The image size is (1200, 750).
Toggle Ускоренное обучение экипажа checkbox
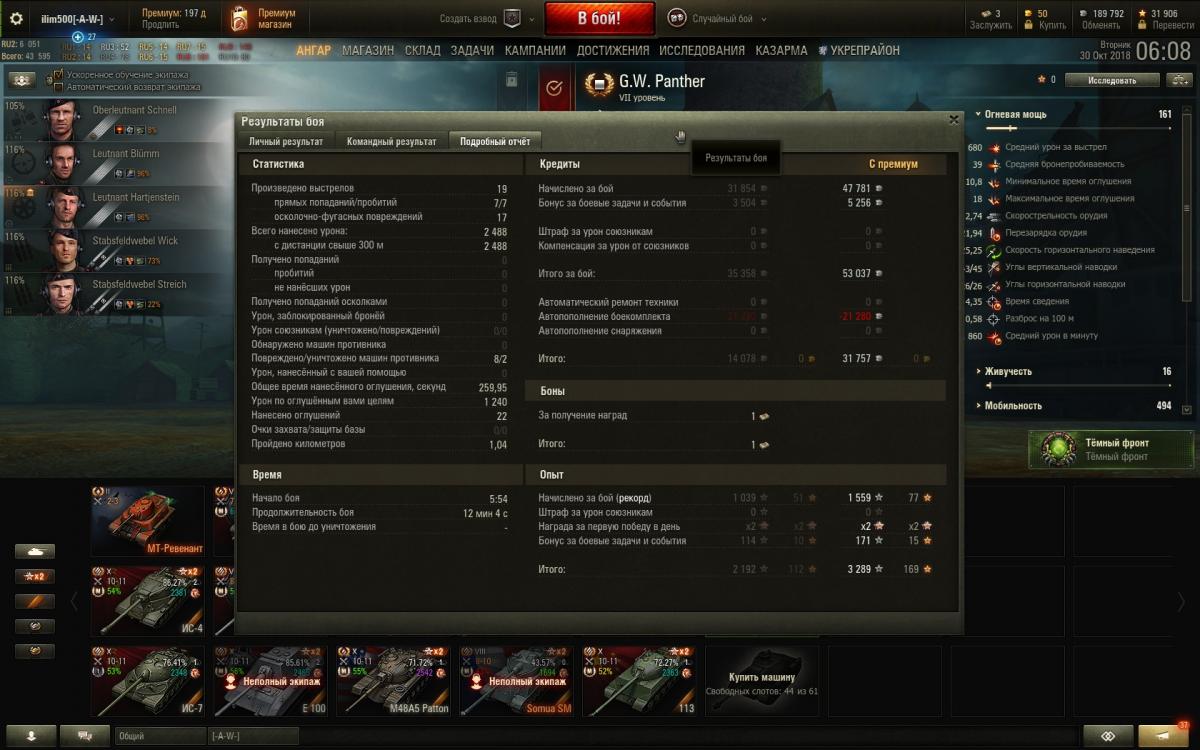click(x=59, y=75)
